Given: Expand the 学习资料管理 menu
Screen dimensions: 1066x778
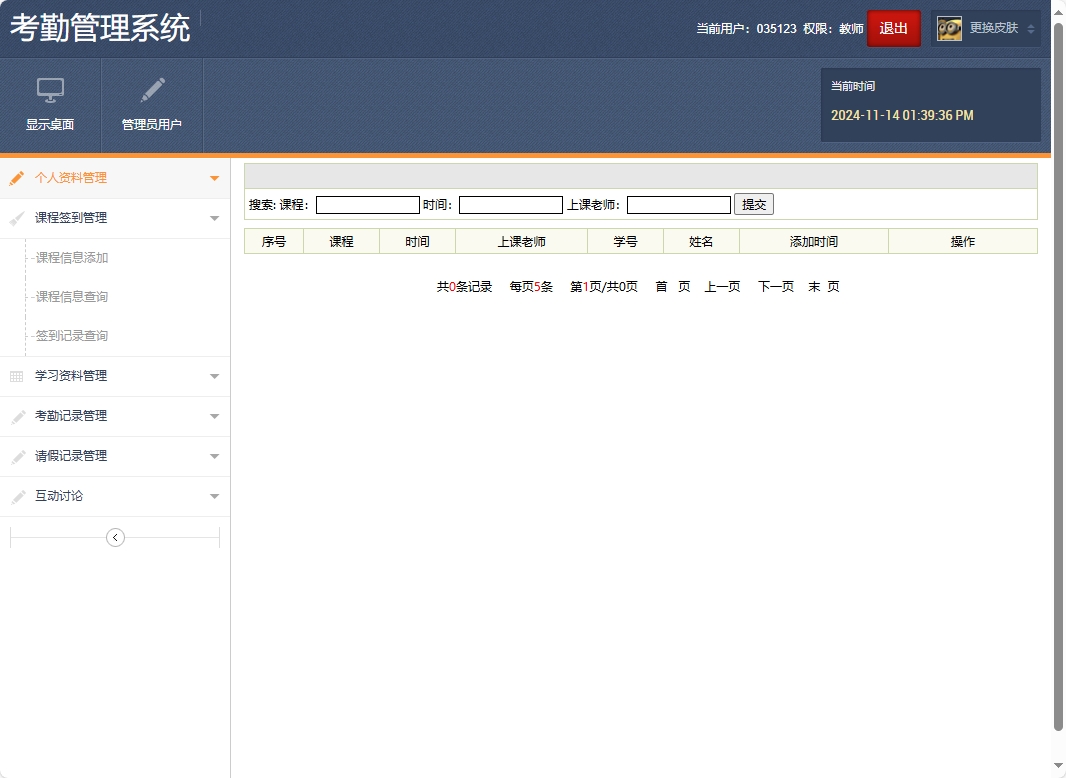Looking at the screenshot, I should point(214,376).
